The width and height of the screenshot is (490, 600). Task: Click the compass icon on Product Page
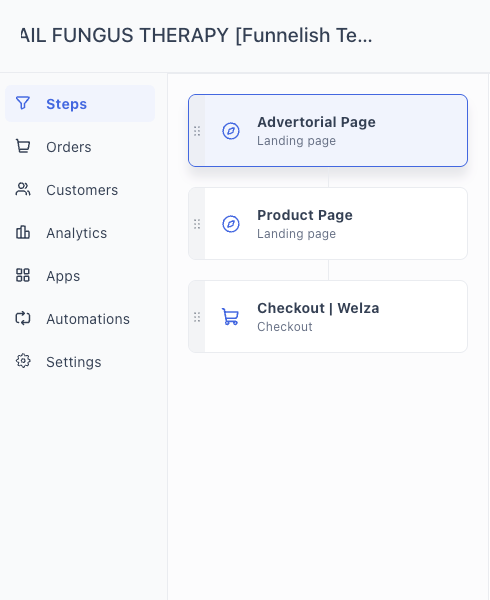(231, 224)
